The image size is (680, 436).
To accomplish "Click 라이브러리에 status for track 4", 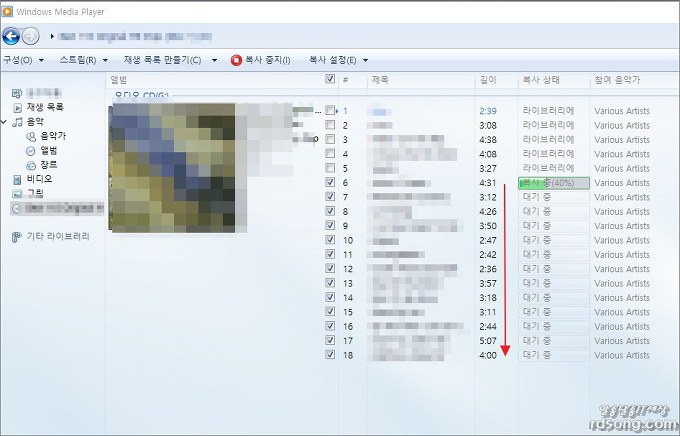I will 549,154.
